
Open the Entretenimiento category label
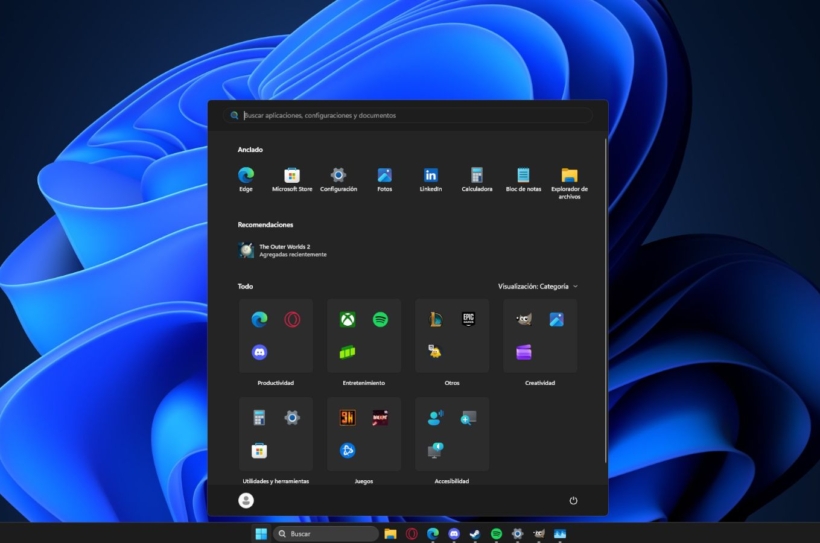(x=363, y=383)
